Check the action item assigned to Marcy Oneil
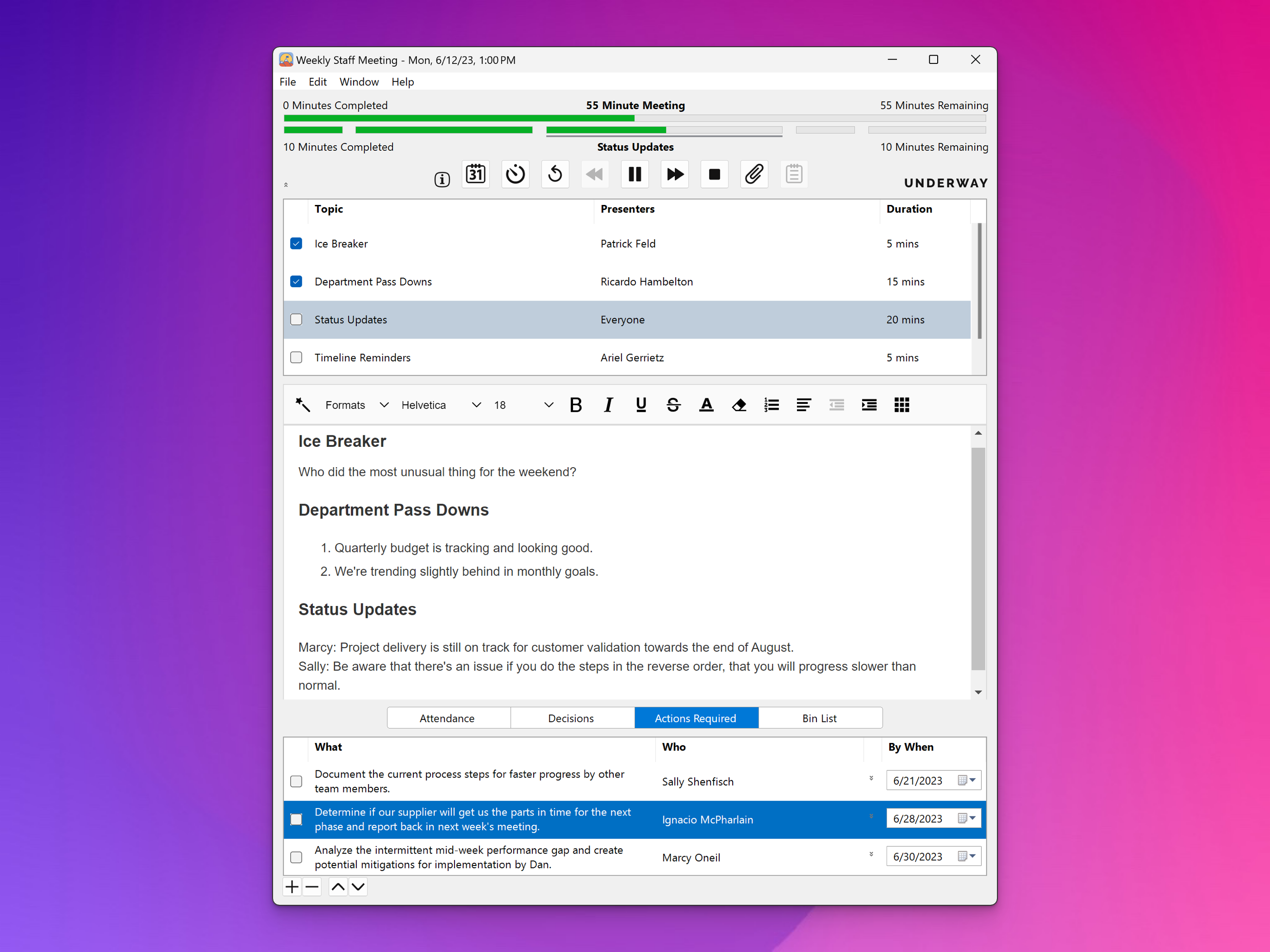 coord(296,857)
